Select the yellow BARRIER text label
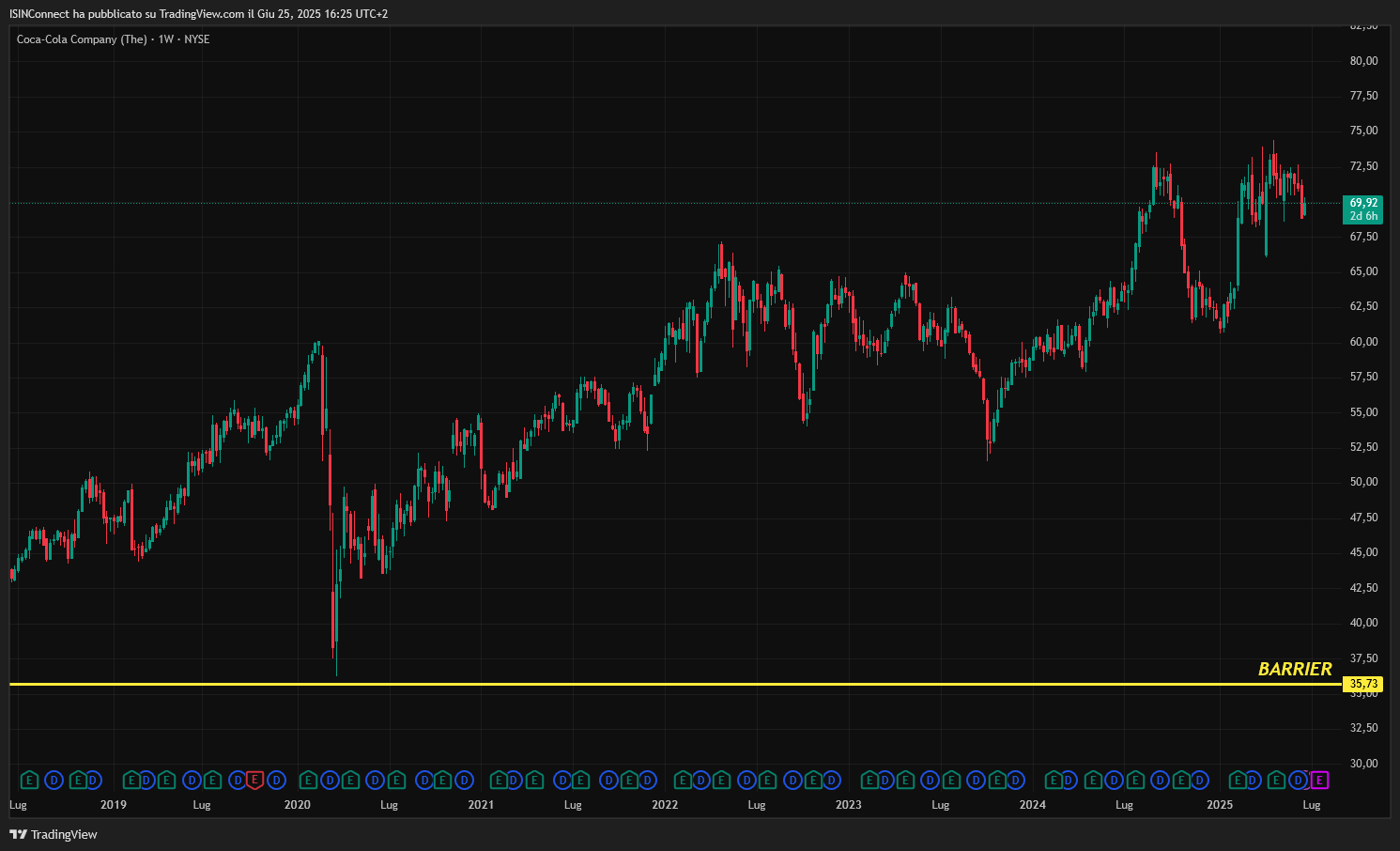Viewport: 1400px width, 851px height. pyautogui.click(x=1295, y=669)
